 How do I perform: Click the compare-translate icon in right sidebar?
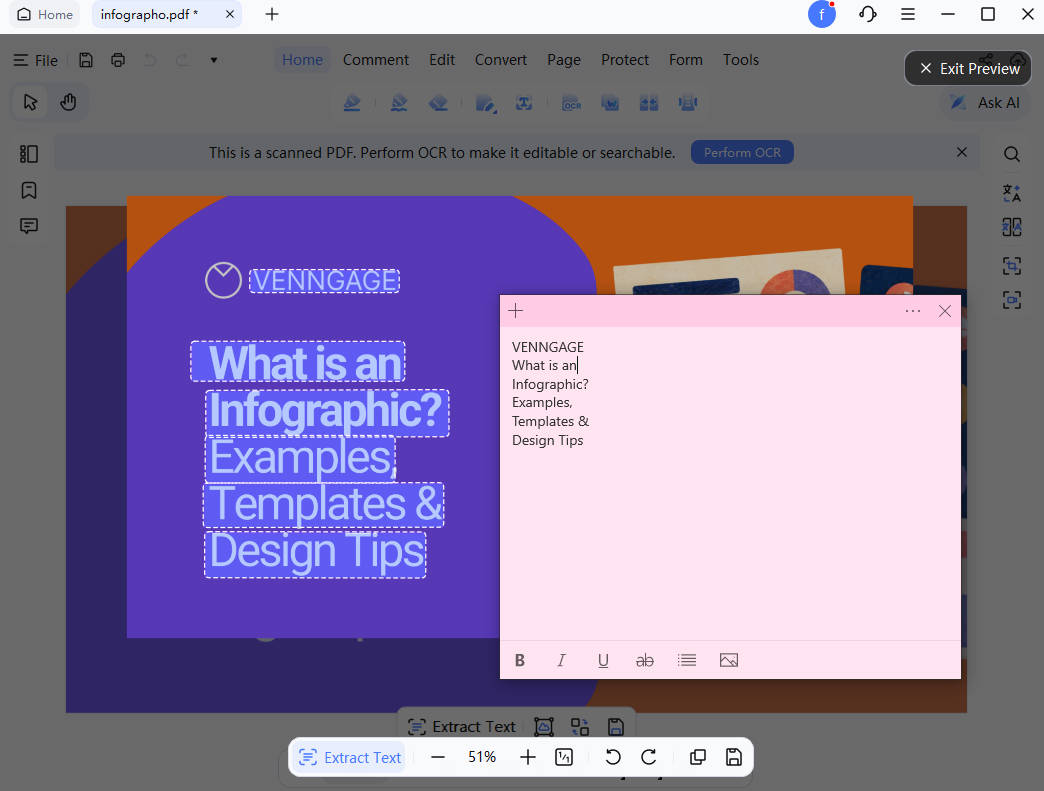click(x=1011, y=227)
